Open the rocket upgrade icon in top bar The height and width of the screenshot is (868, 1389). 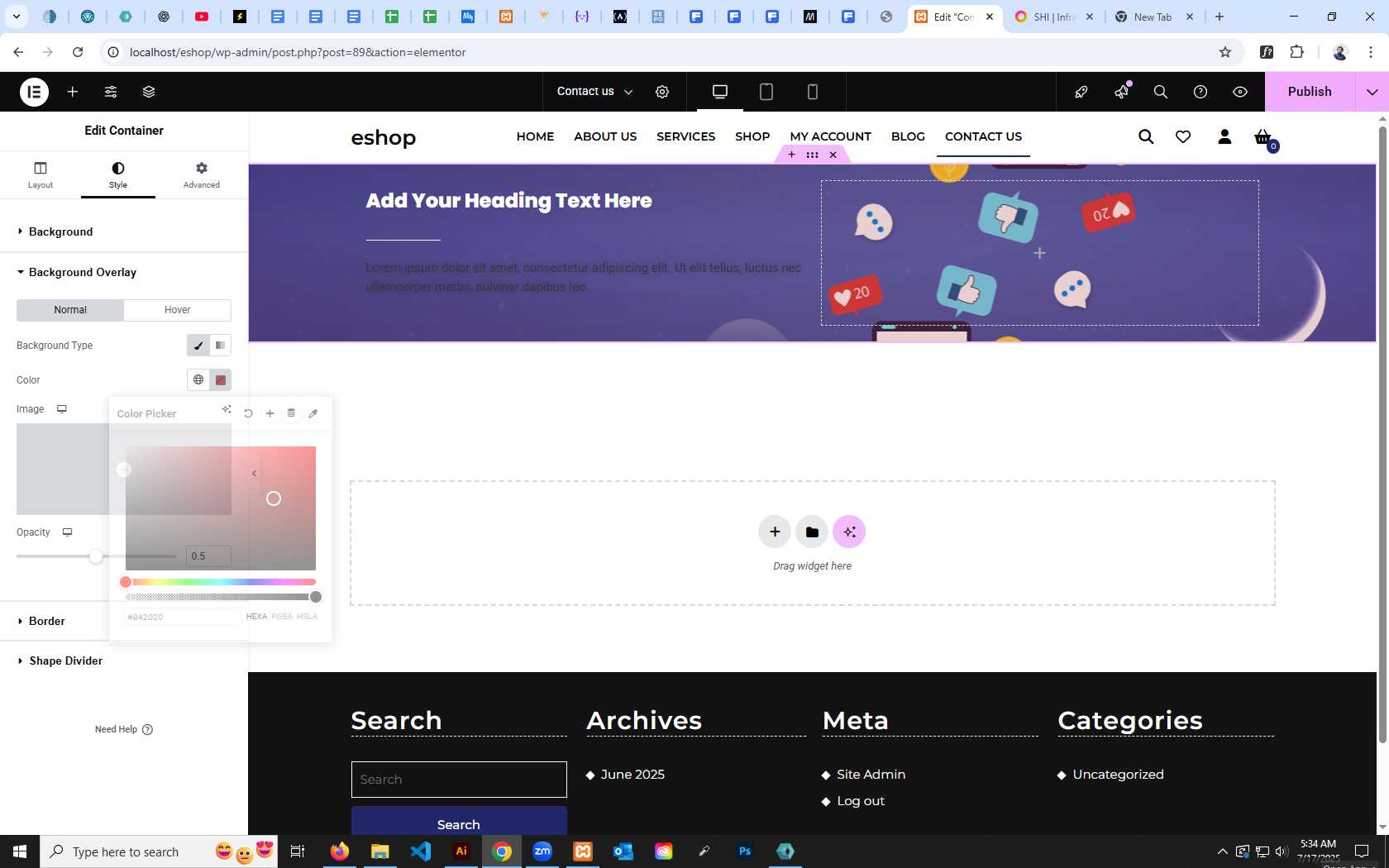tap(1081, 92)
